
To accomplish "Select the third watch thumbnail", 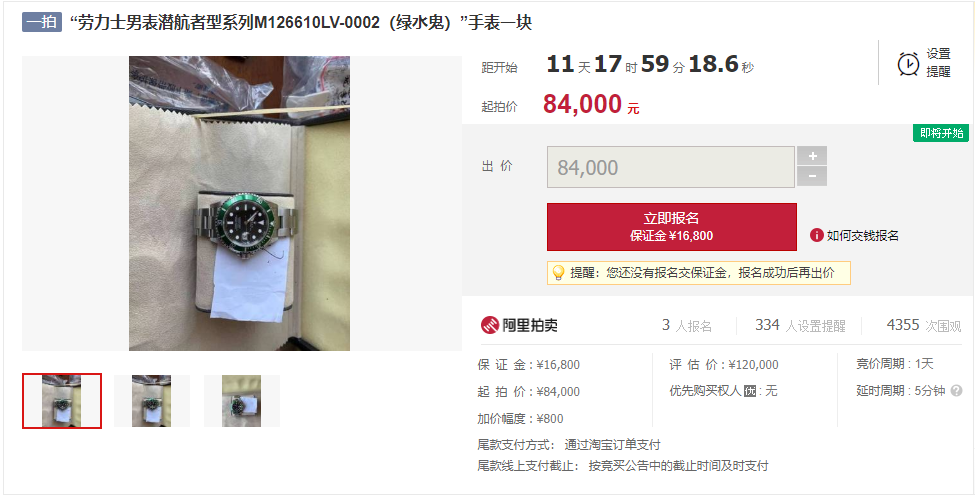I will 242,401.
